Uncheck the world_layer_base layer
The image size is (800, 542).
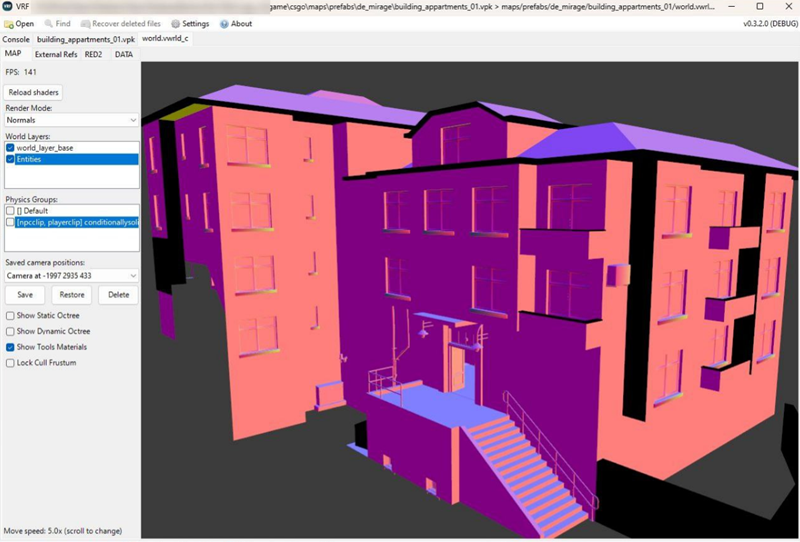(x=10, y=148)
